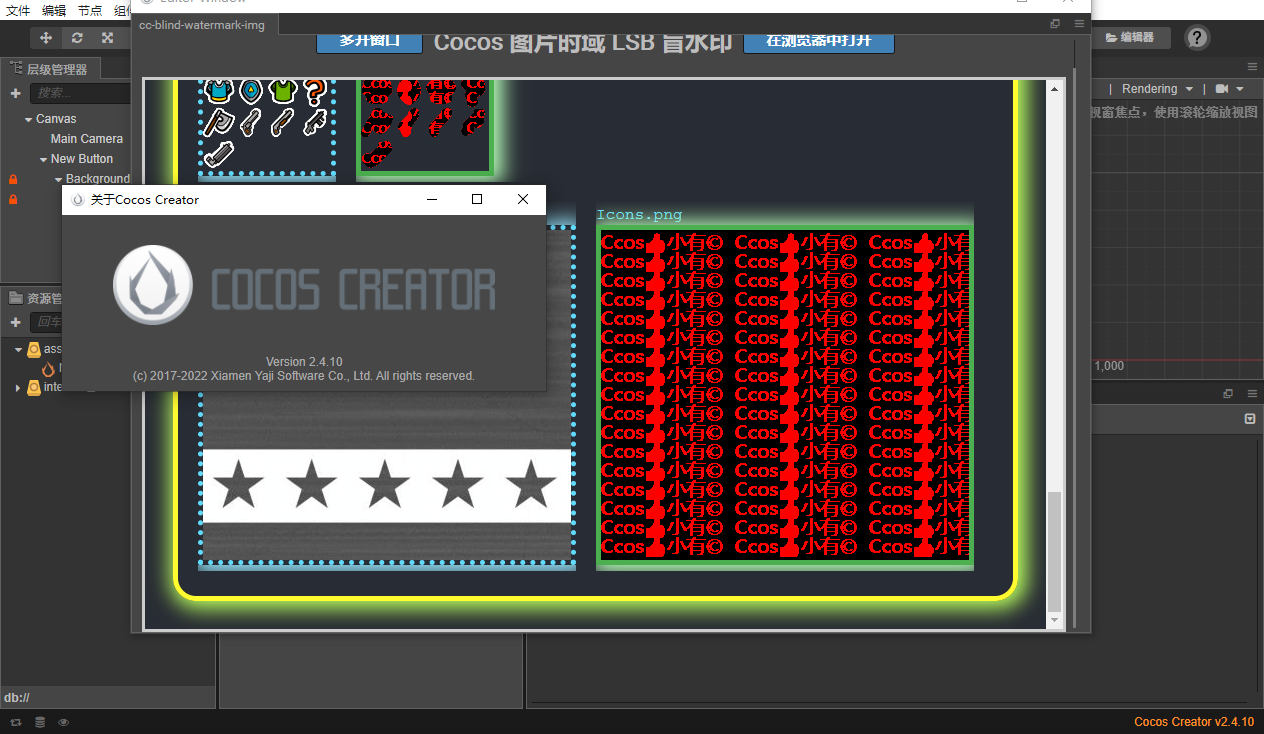Screen dimensions: 1264x734
Task: Click the boxed down-arrow in lower panel
Action: [1250, 419]
